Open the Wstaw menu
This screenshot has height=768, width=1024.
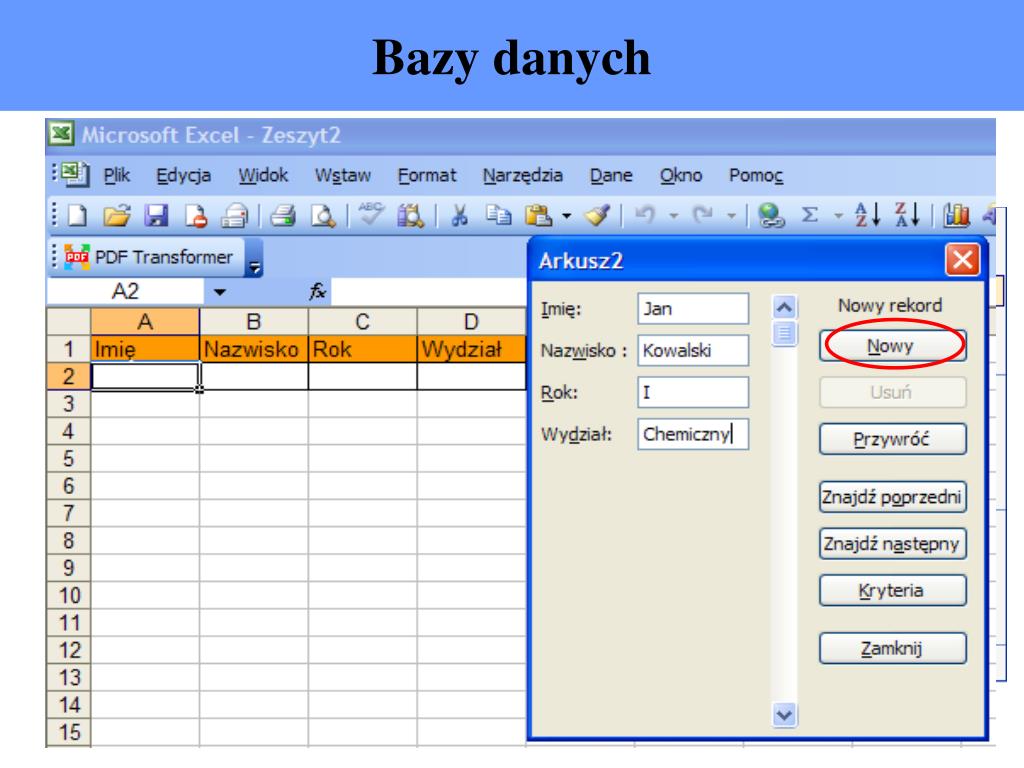[342, 175]
